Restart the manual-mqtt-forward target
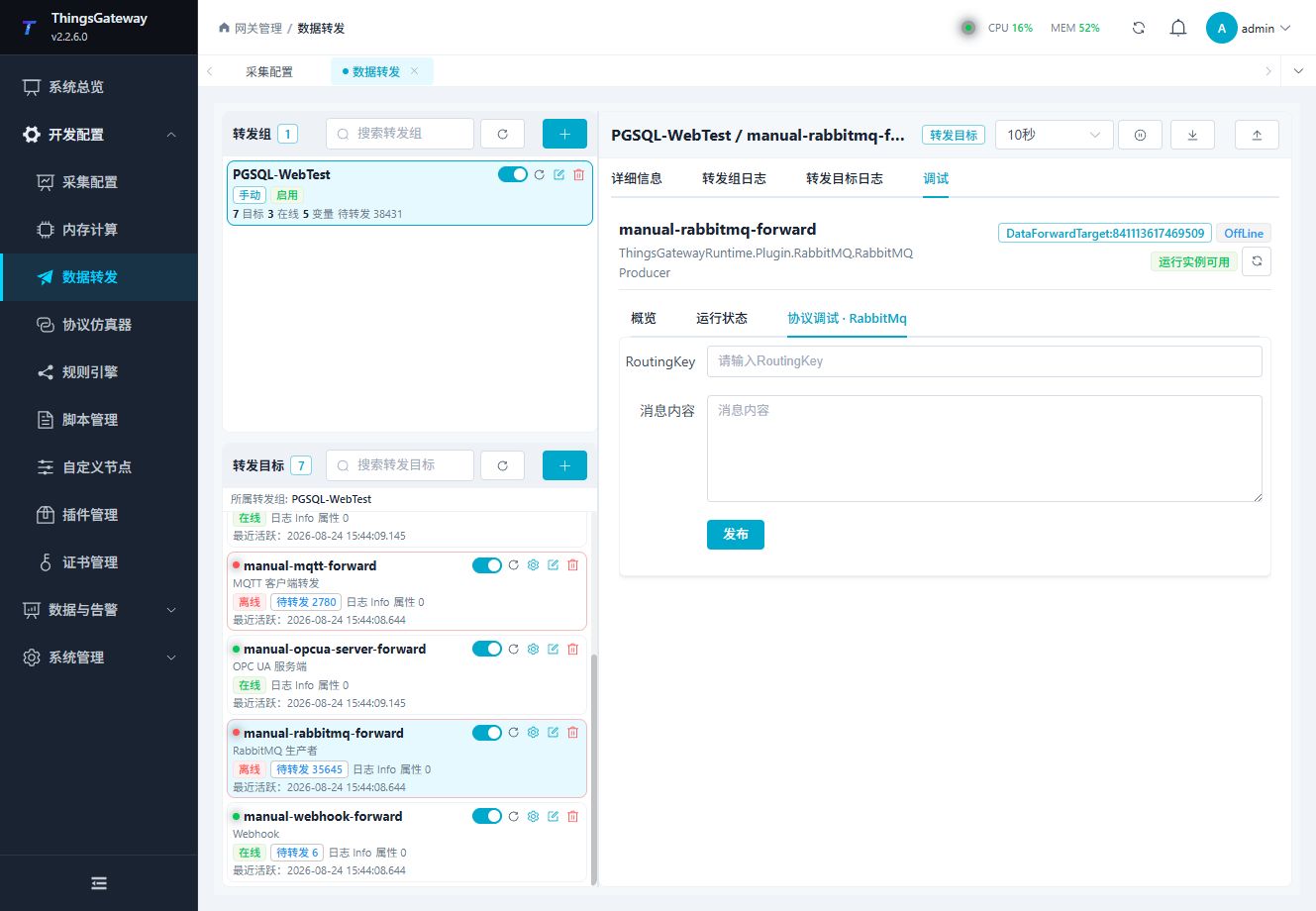This screenshot has width=1316, height=911. coord(513,565)
